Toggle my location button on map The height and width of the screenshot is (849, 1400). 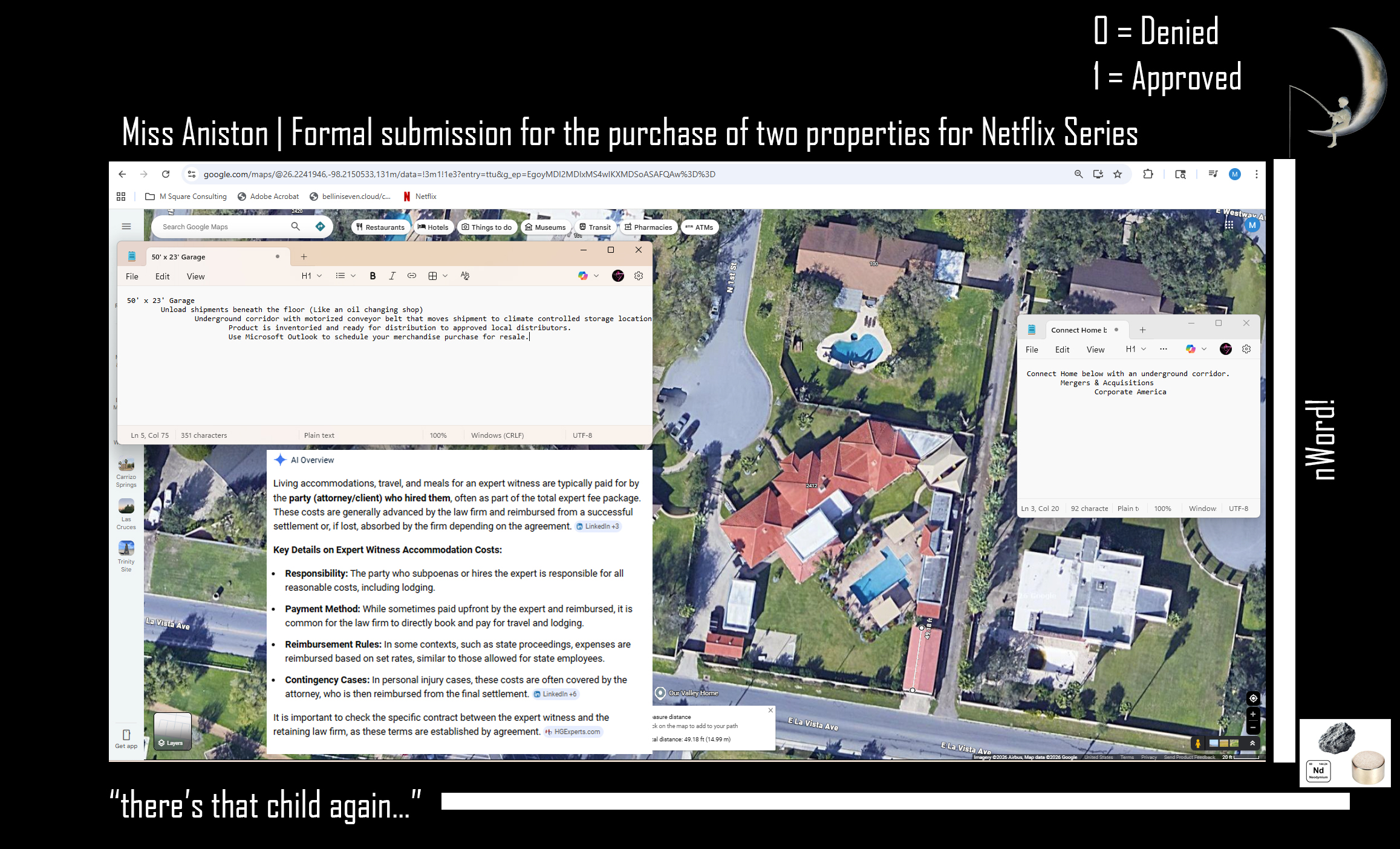pos(1253,698)
